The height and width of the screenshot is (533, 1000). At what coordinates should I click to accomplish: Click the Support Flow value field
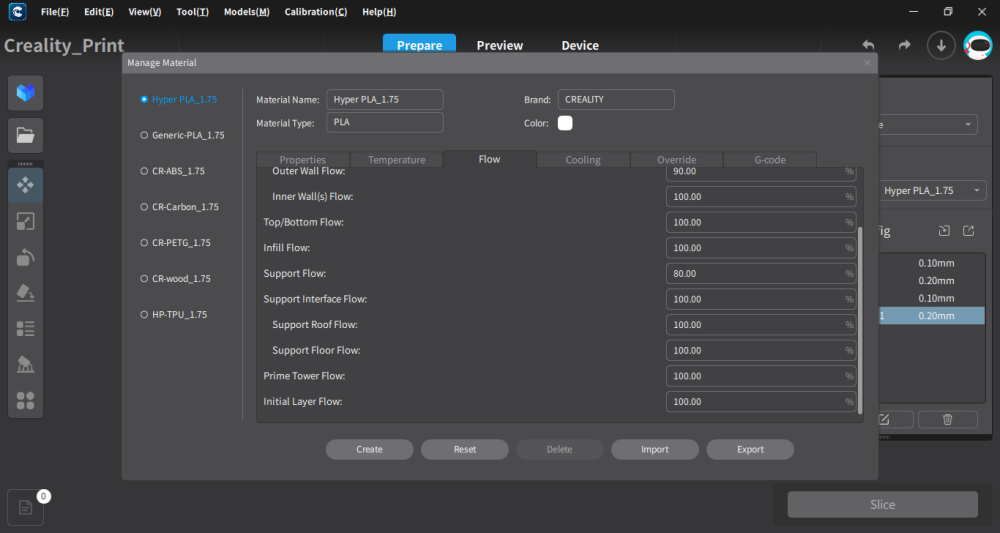click(x=761, y=274)
